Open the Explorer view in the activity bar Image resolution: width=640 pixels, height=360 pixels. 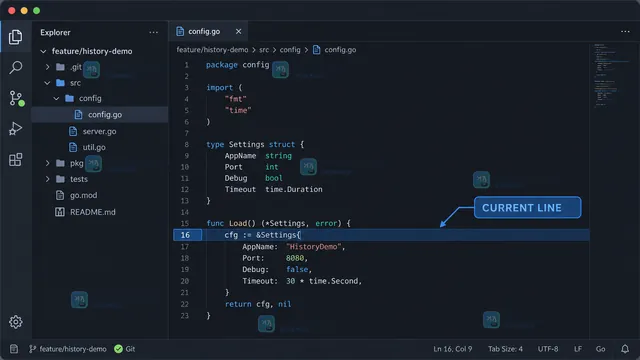tap(16, 37)
